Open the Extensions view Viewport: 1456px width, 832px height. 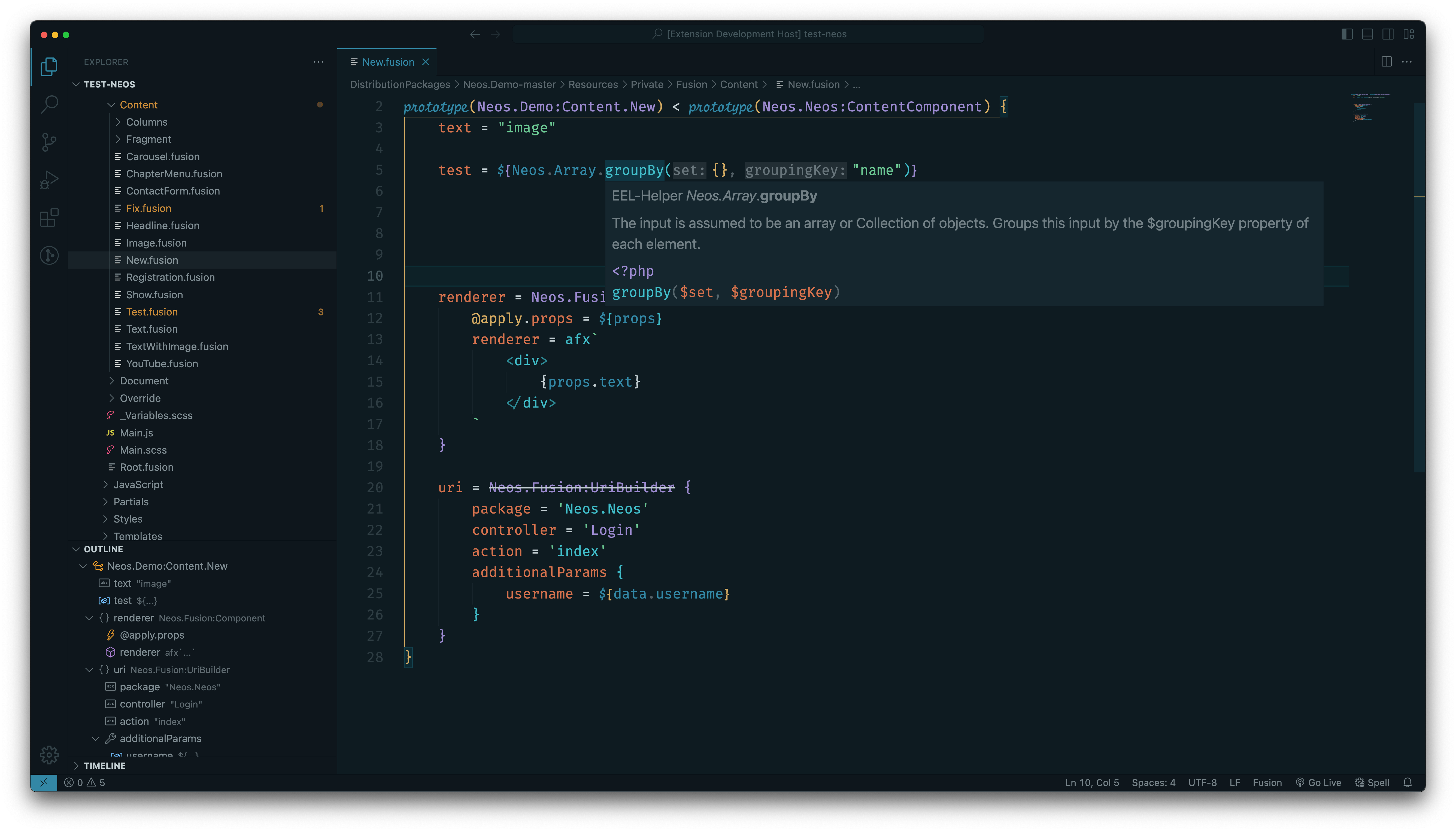coord(50,217)
